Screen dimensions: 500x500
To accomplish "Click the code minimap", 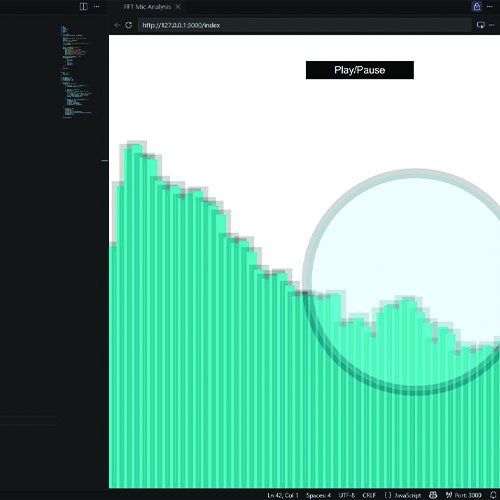I will point(77,72).
